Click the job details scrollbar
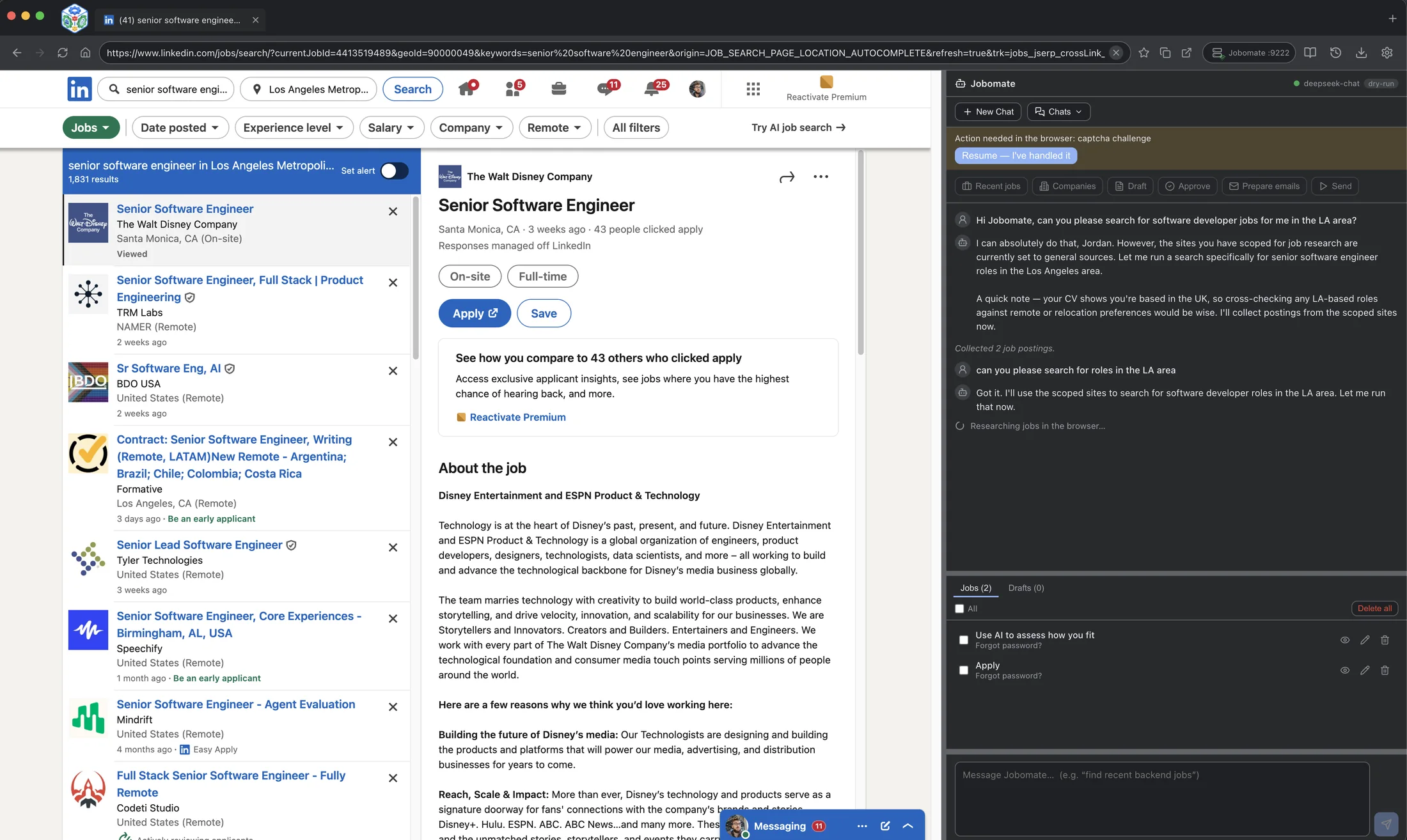 pyautogui.click(x=861, y=253)
